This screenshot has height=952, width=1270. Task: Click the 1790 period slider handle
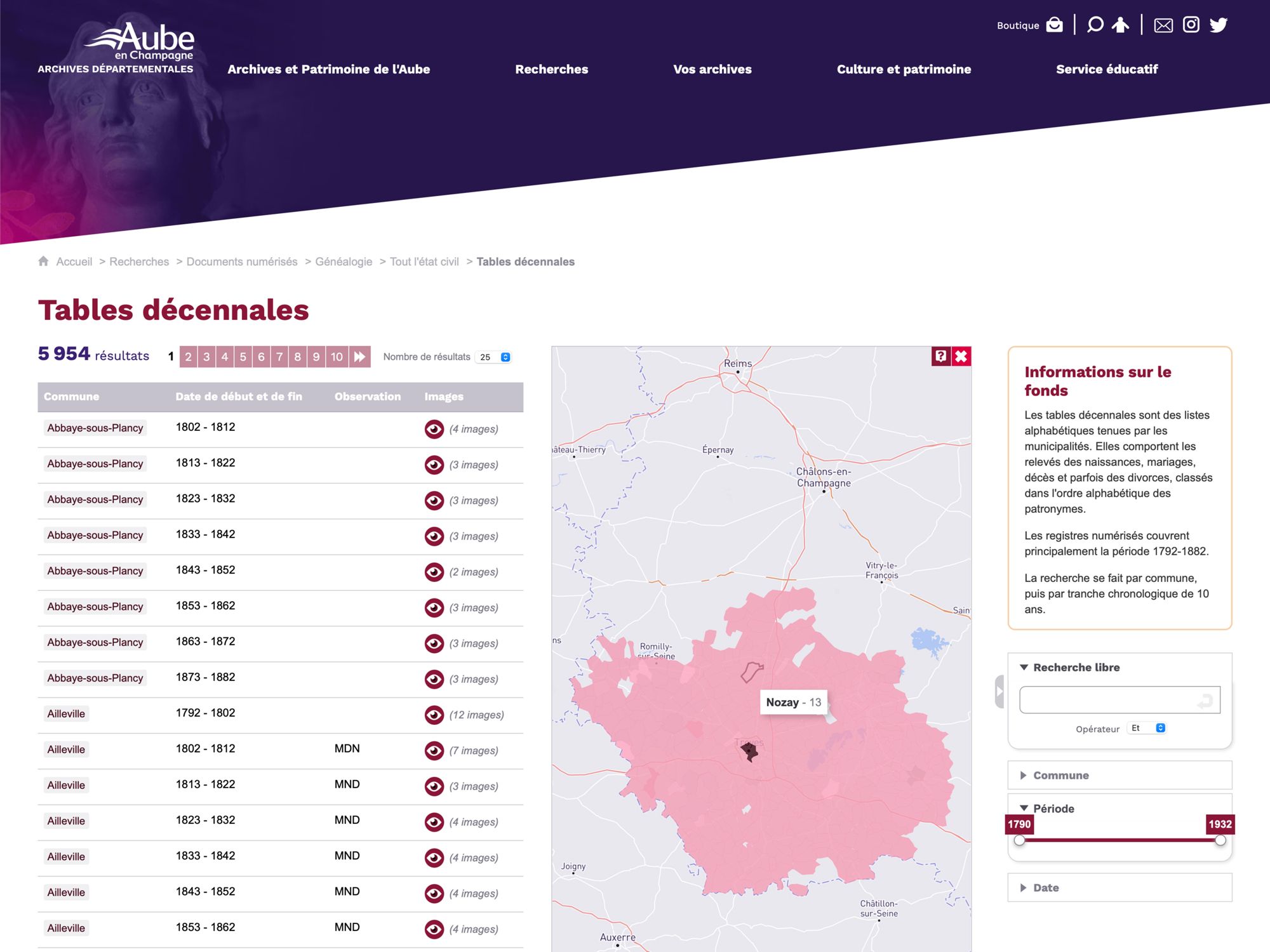1019,840
